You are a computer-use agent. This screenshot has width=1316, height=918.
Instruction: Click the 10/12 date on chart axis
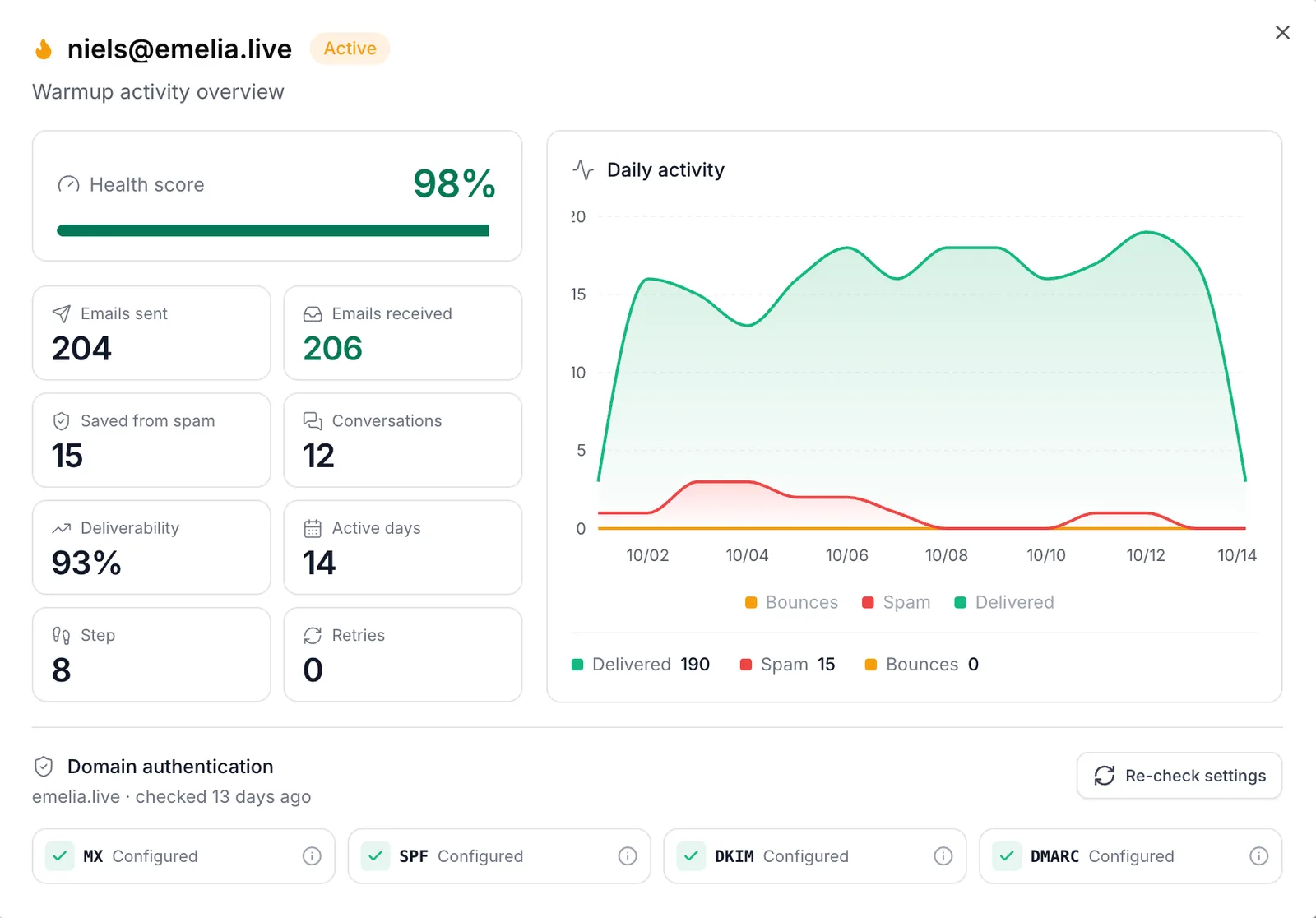pyautogui.click(x=1146, y=555)
